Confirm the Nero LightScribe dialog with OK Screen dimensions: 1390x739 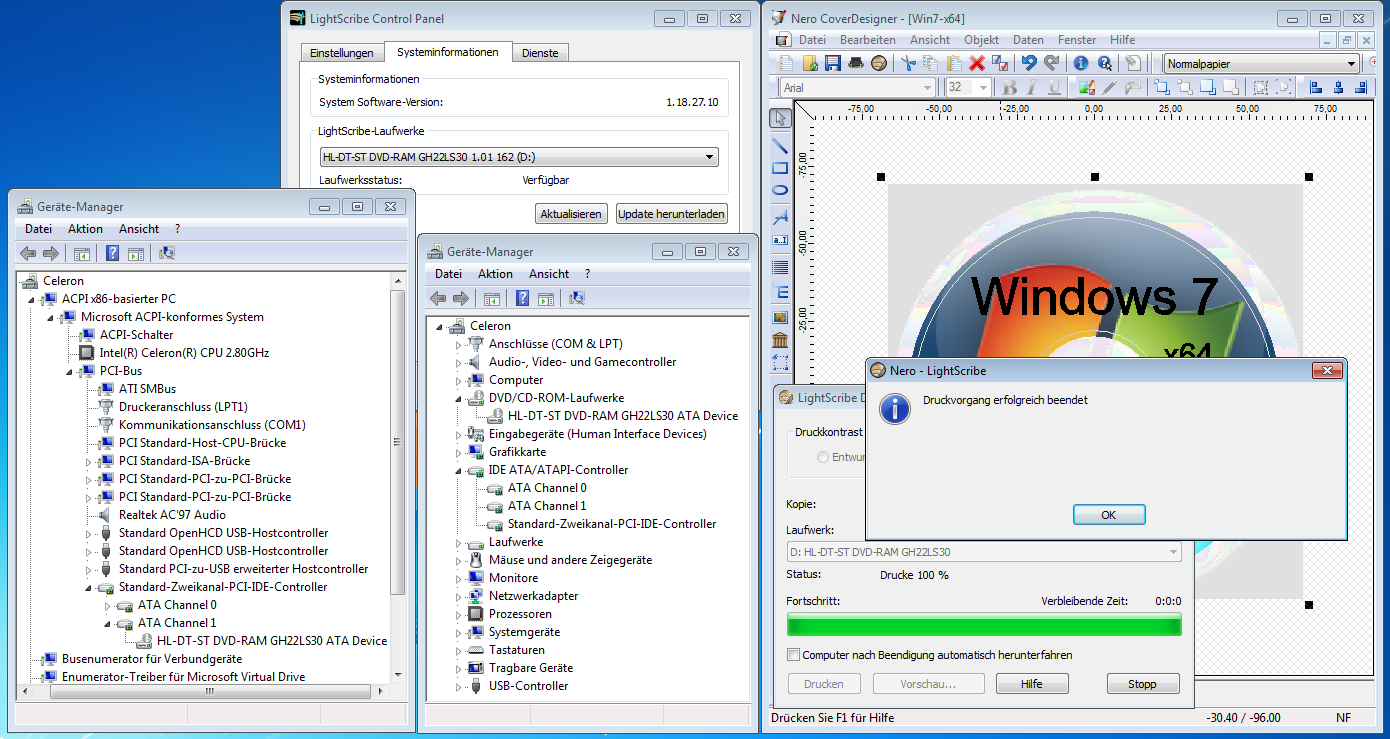tap(1108, 515)
